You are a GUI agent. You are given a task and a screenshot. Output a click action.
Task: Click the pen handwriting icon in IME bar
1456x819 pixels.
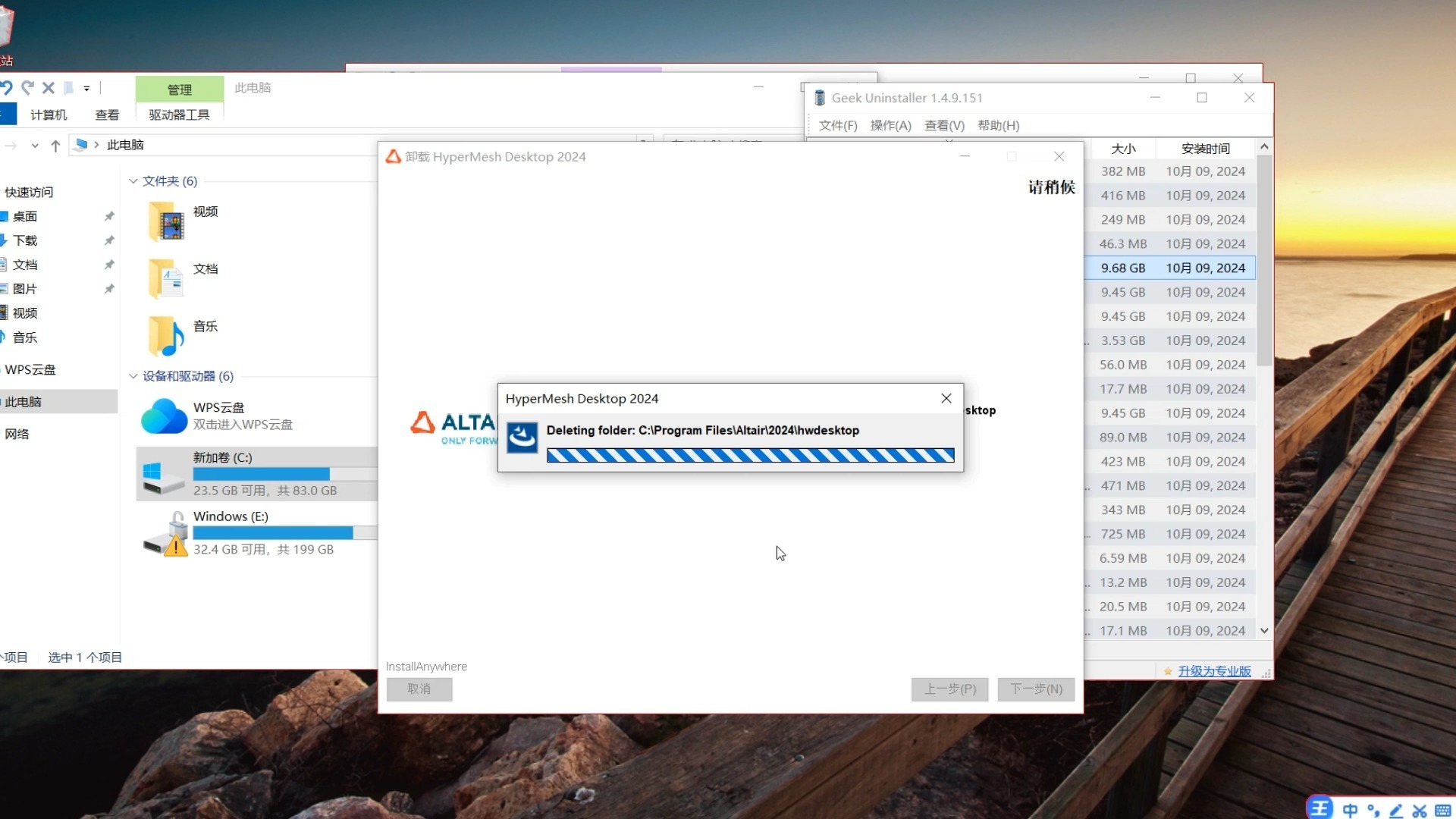(1396, 810)
